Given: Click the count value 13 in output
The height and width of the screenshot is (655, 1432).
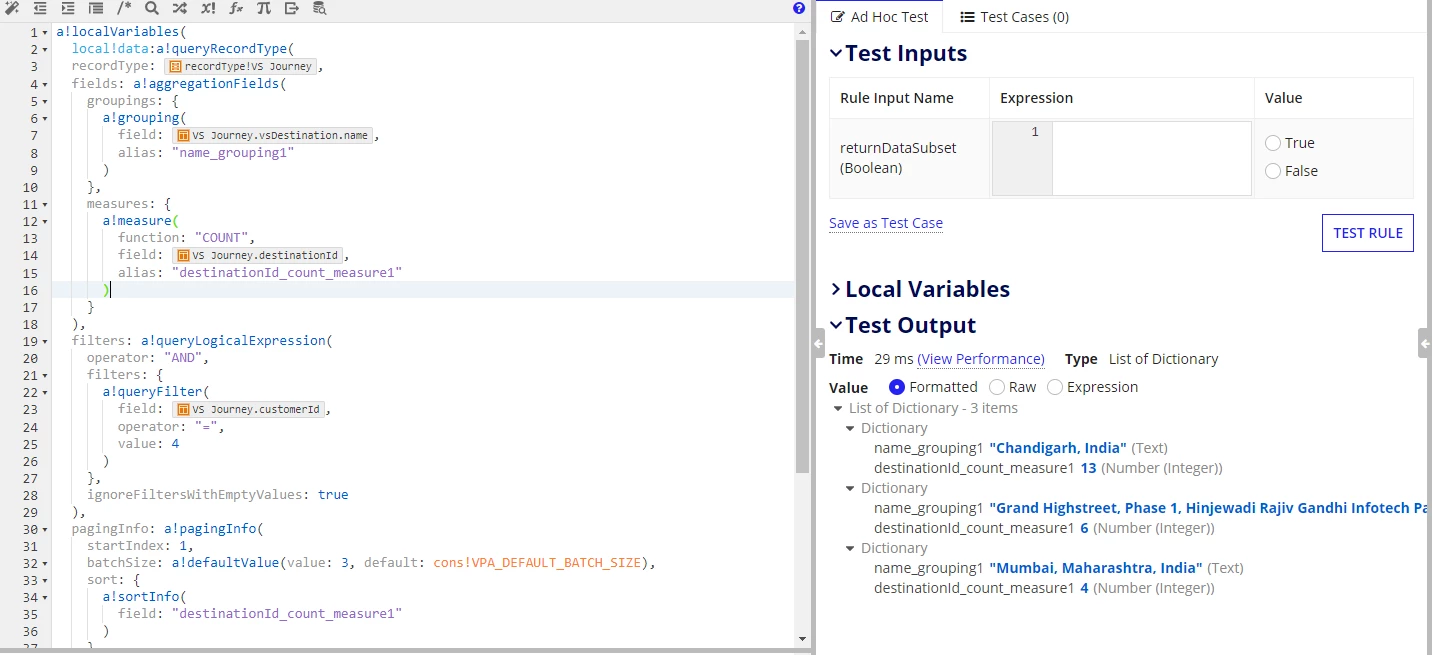Looking at the screenshot, I should pos(1089,468).
